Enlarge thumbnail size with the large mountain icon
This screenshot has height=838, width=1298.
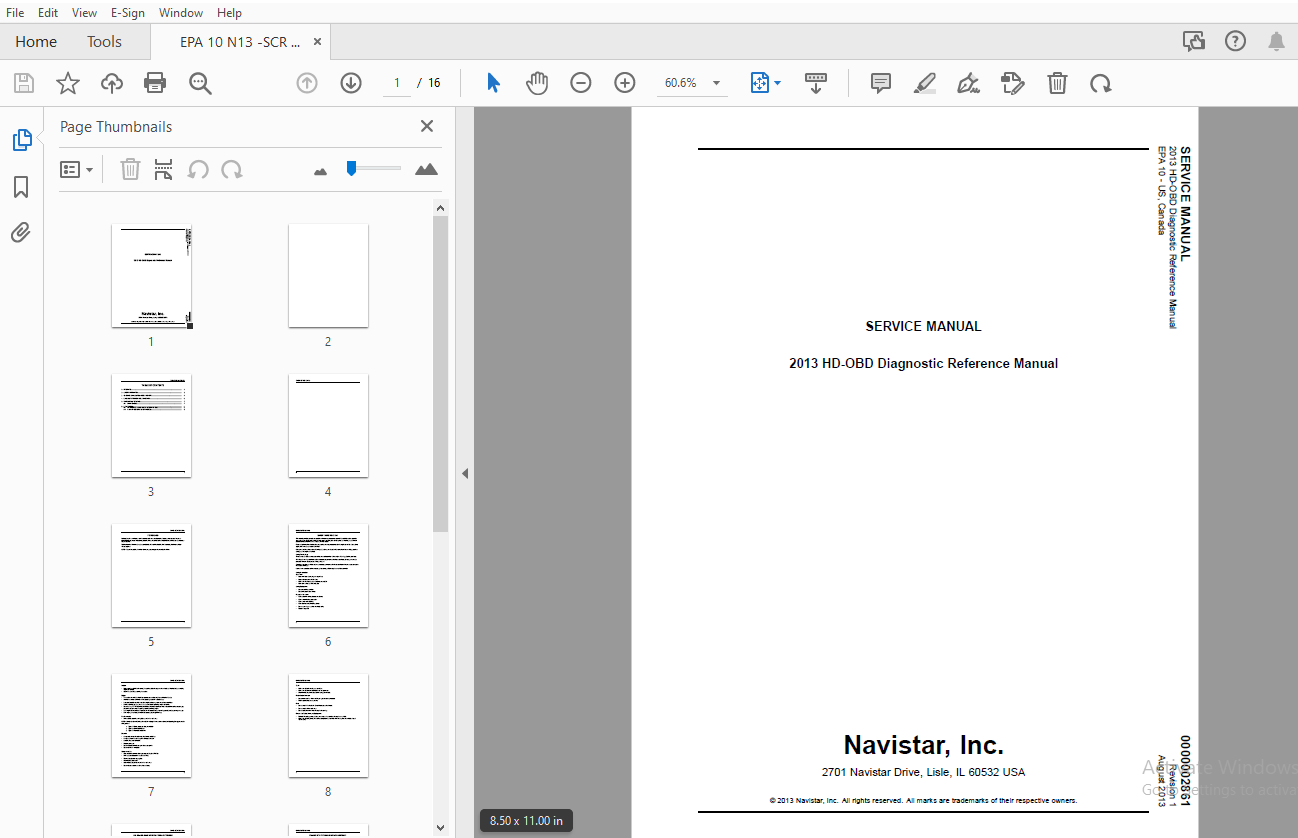click(x=427, y=169)
